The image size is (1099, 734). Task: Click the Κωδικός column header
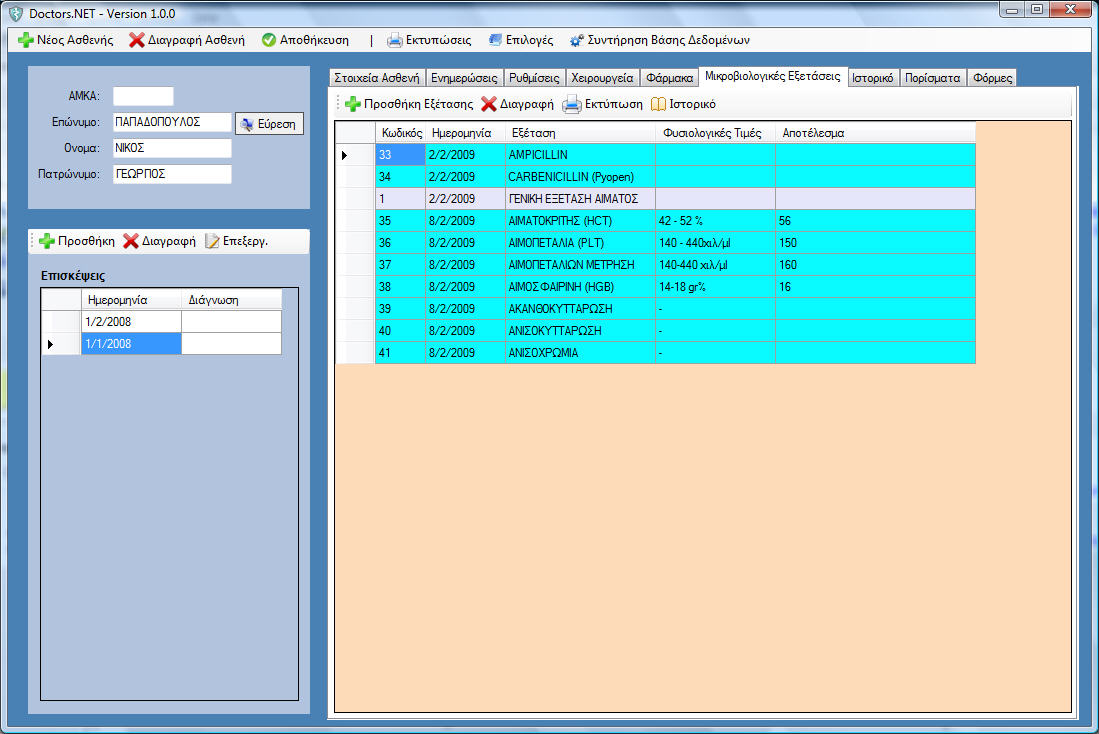[x=400, y=133]
